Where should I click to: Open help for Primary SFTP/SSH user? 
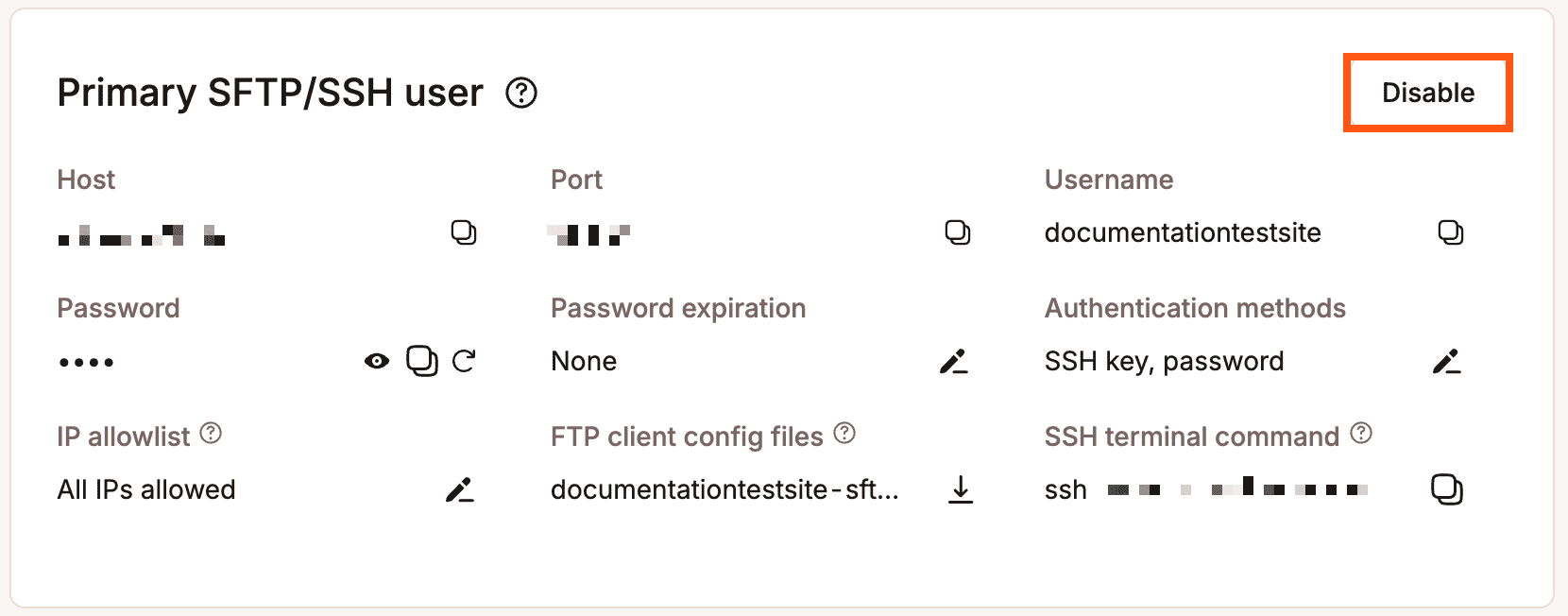[521, 93]
